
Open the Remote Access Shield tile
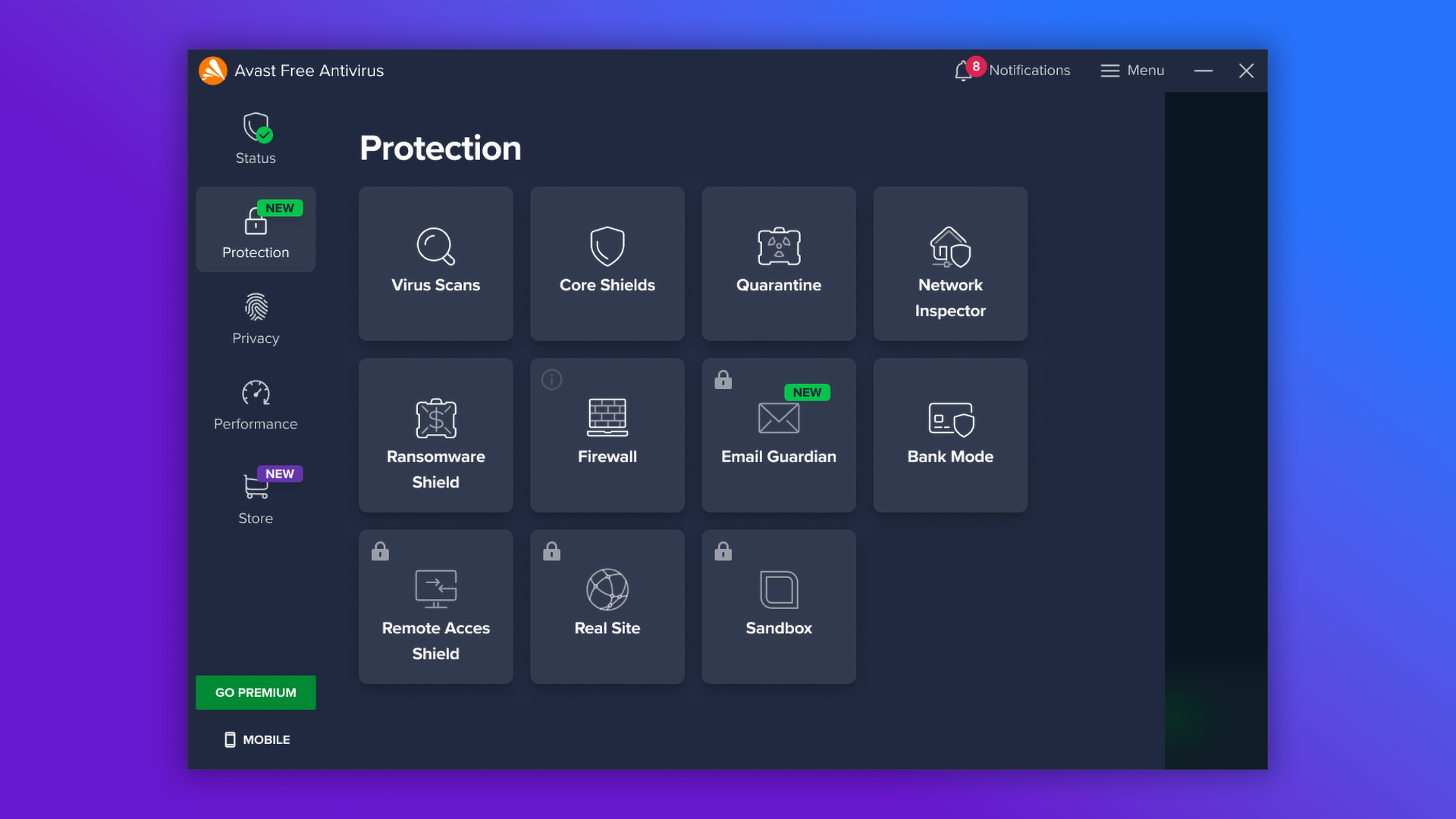[x=435, y=607]
